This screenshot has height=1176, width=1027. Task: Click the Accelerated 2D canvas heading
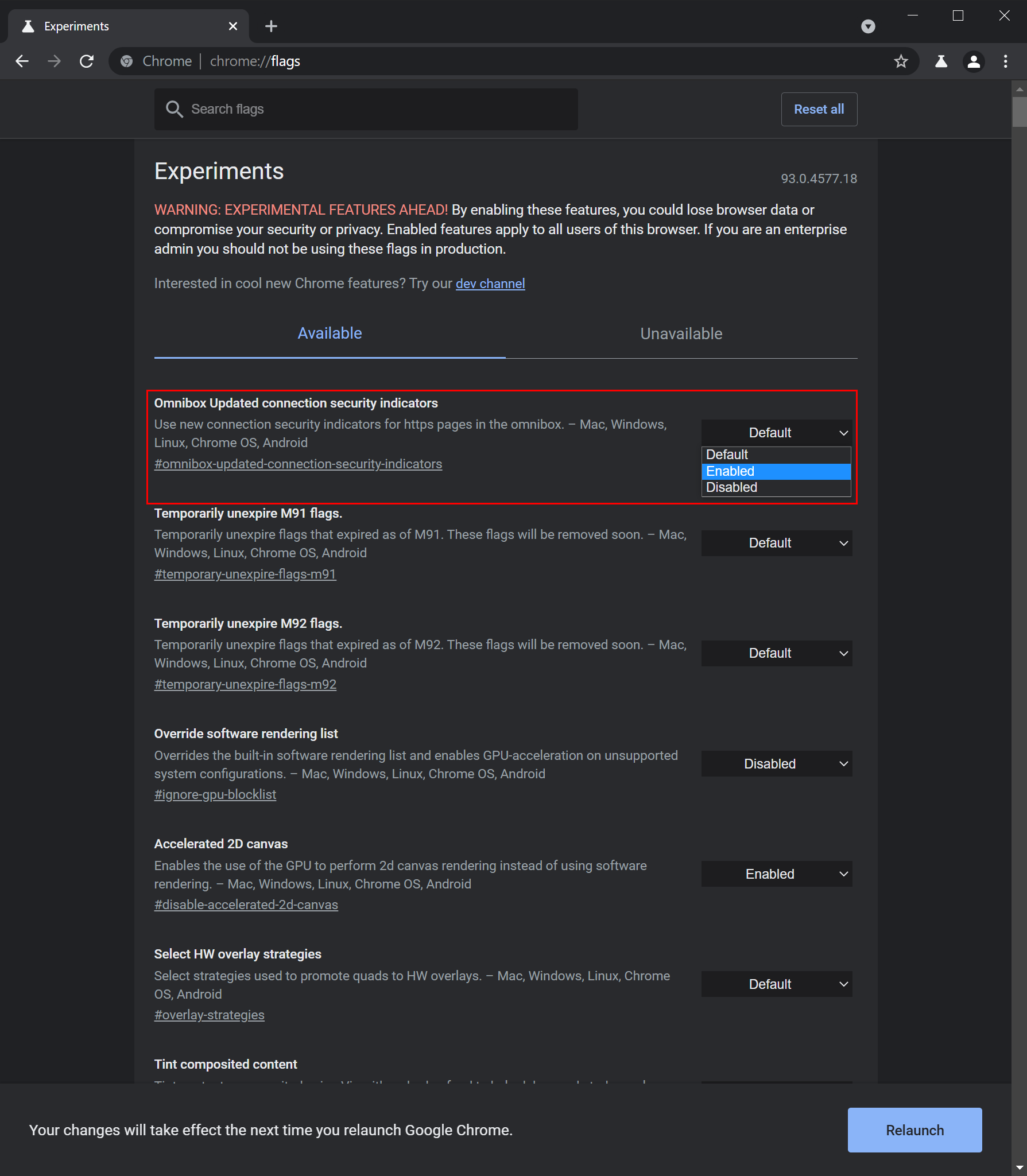(221, 844)
